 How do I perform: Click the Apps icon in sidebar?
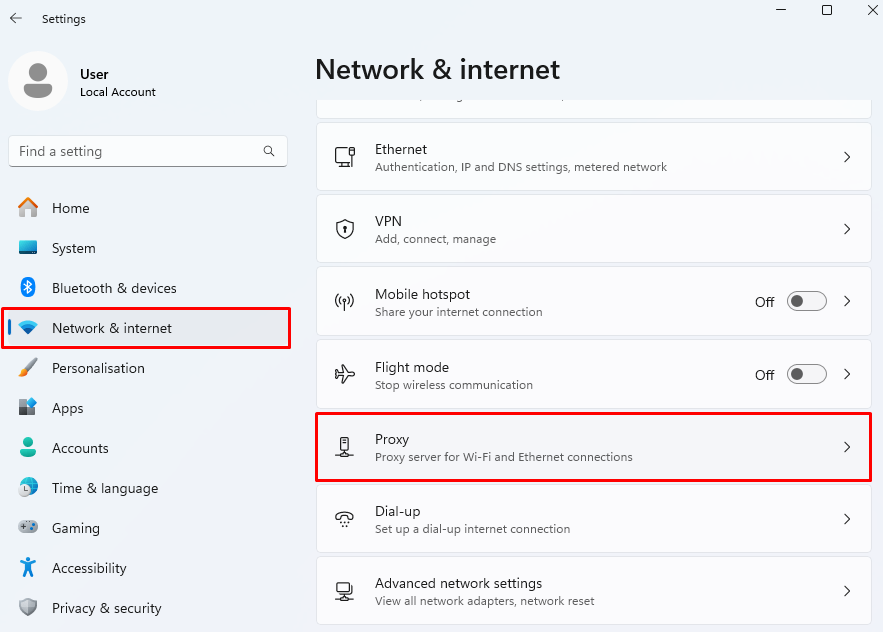[28, 408]
